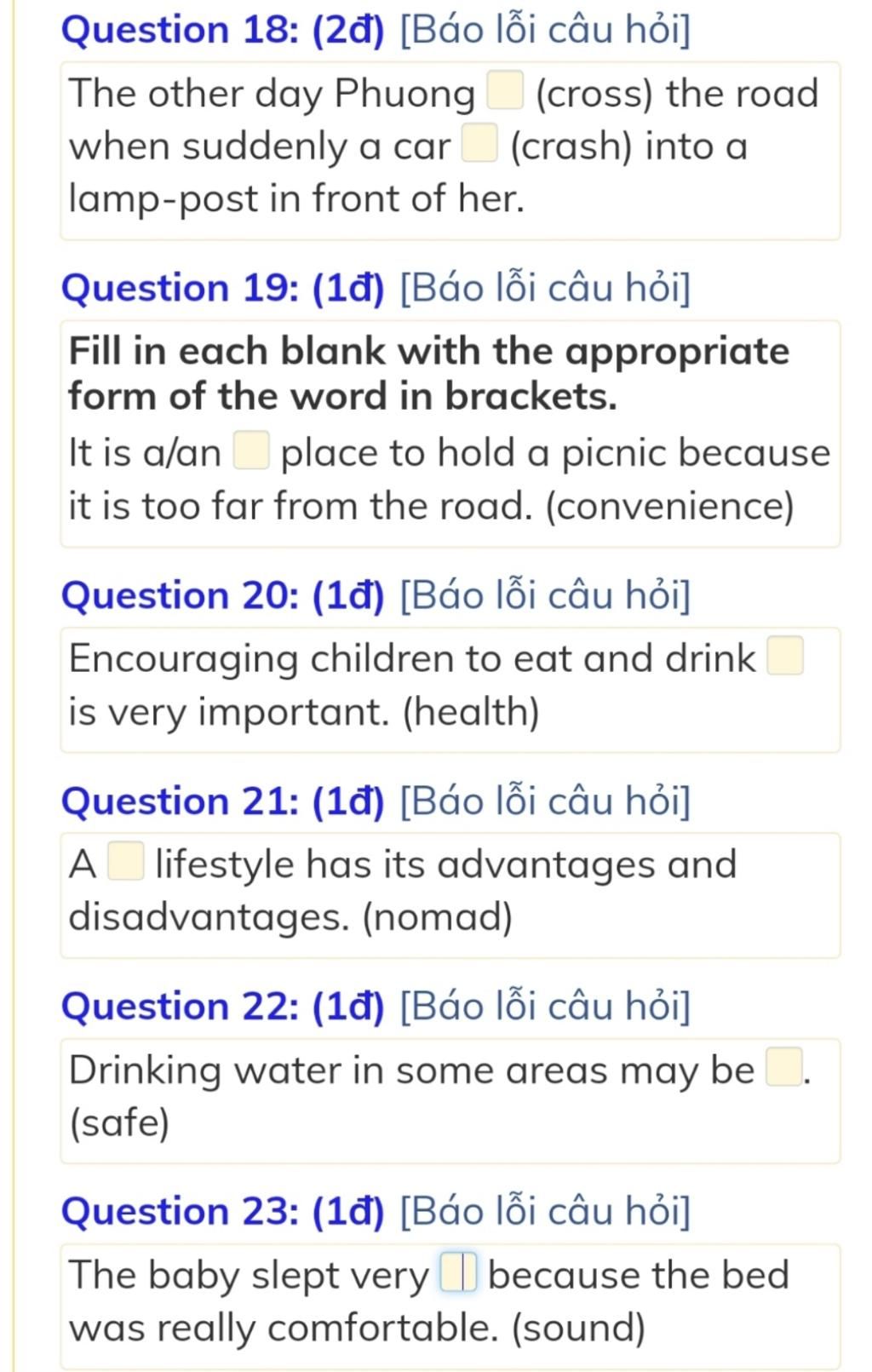Click the Question 23 (1đ) heading
The image size is (872, 1372).
click(223, 1211)
